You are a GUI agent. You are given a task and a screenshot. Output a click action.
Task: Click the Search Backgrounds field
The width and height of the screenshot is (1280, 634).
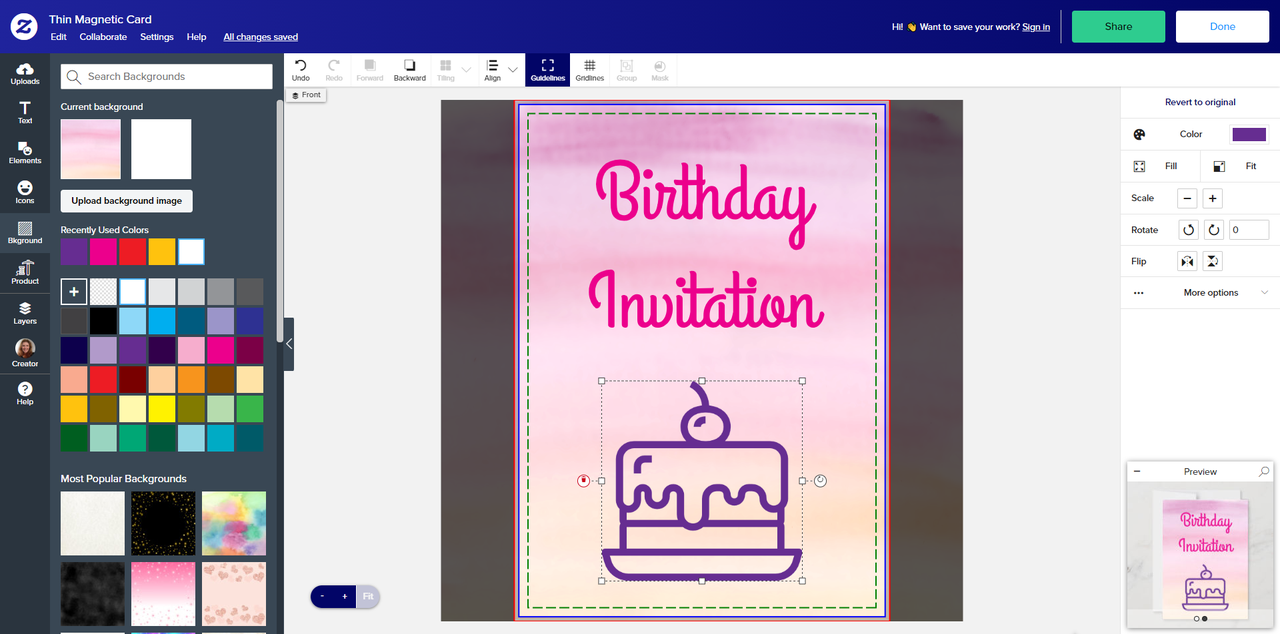coord(166,77)
